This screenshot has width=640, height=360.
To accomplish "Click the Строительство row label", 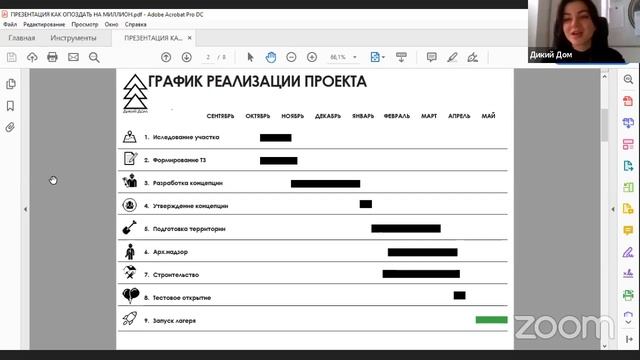I will coord(176,275).
